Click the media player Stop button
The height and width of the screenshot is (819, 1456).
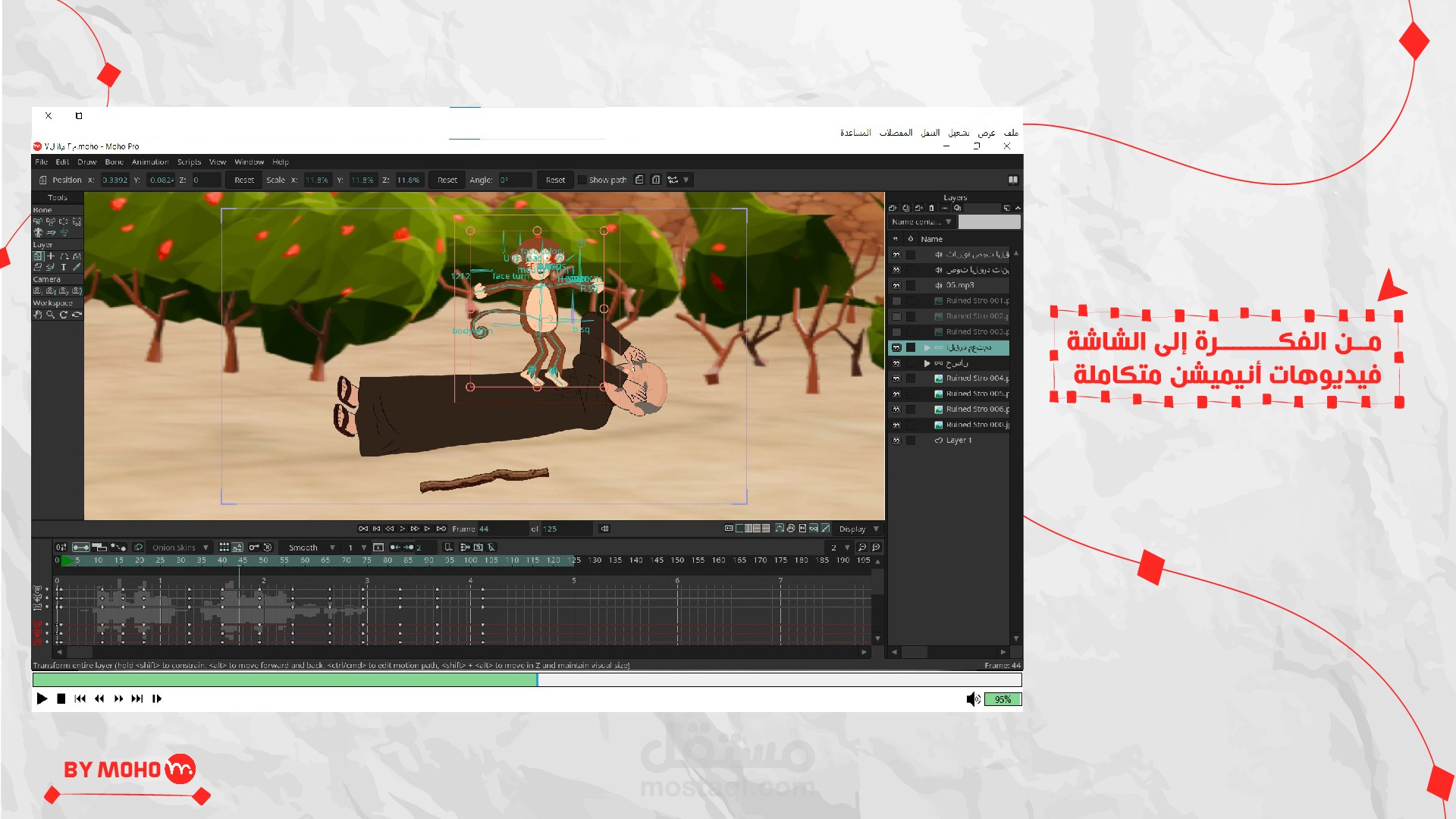pyautogui.click(x=61, y=698)
